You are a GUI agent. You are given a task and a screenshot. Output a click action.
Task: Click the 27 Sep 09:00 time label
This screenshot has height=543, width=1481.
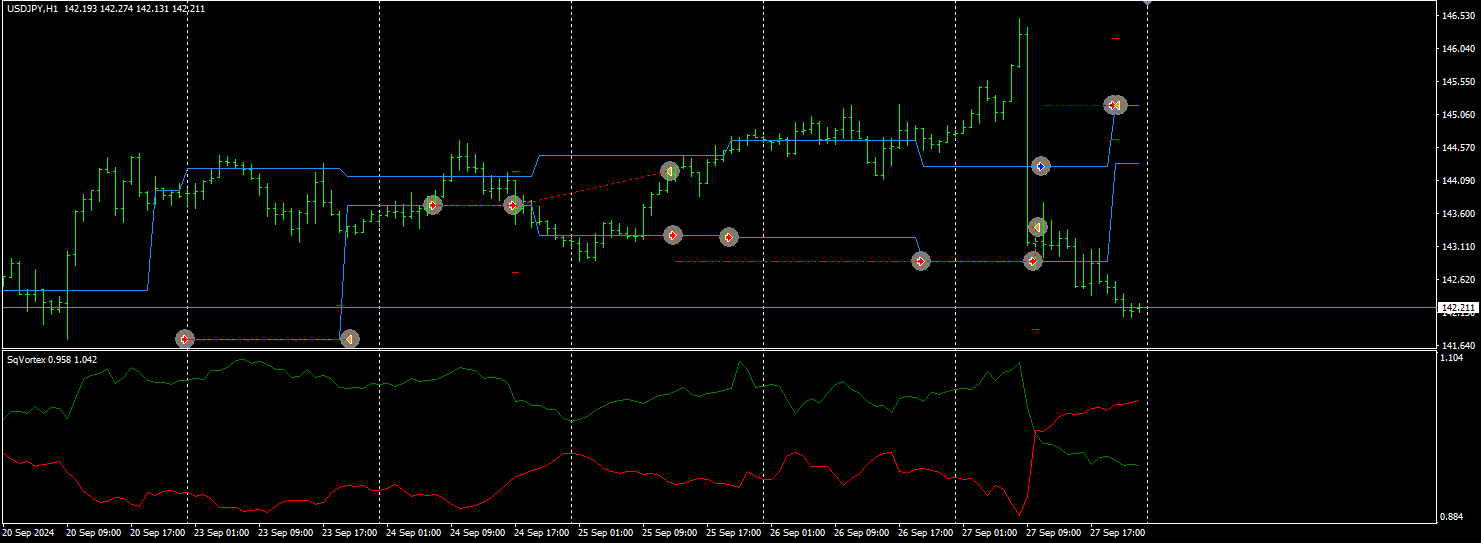tap(1053, 533)
